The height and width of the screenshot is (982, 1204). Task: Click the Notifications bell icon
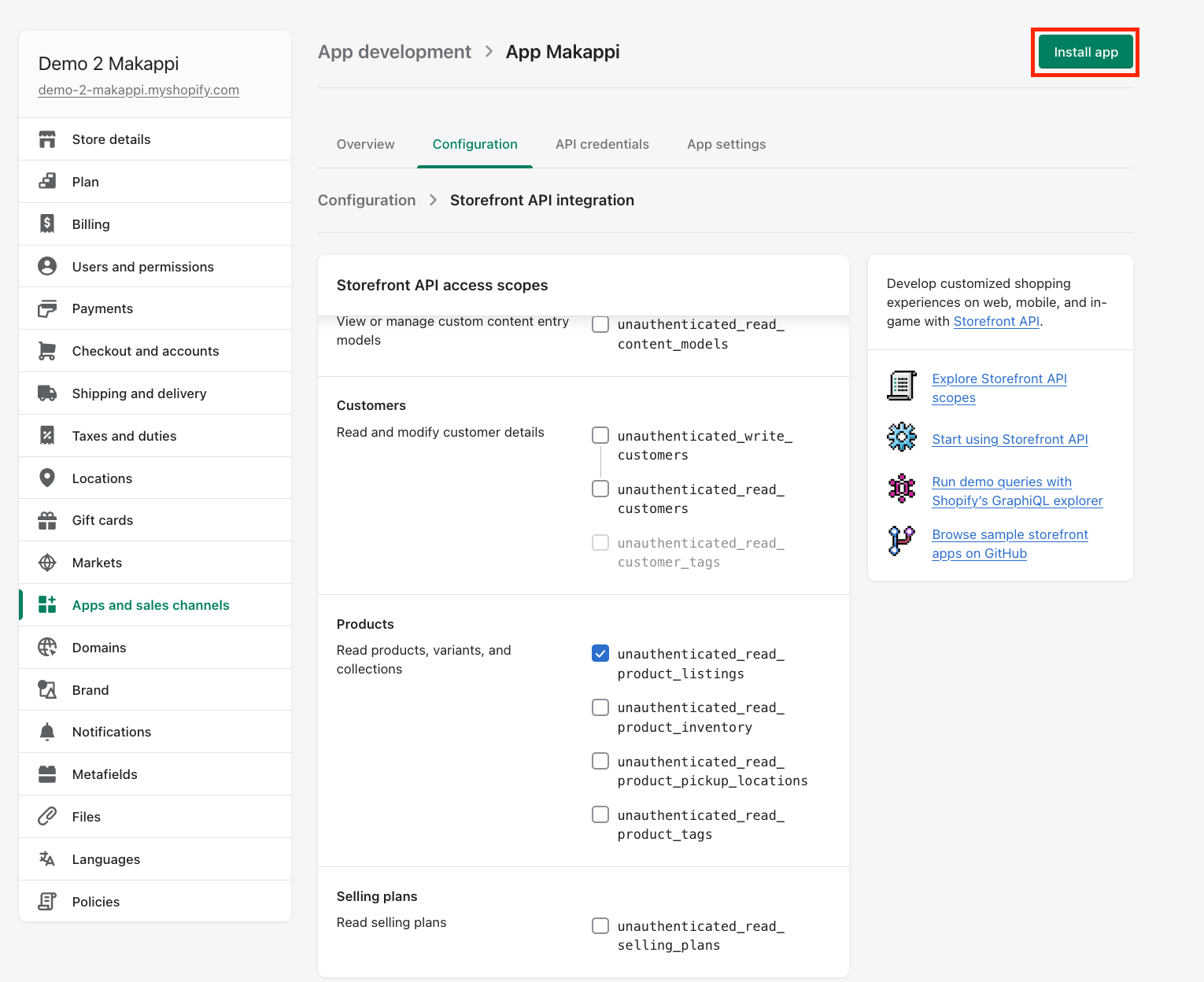(x=47, y=732)
